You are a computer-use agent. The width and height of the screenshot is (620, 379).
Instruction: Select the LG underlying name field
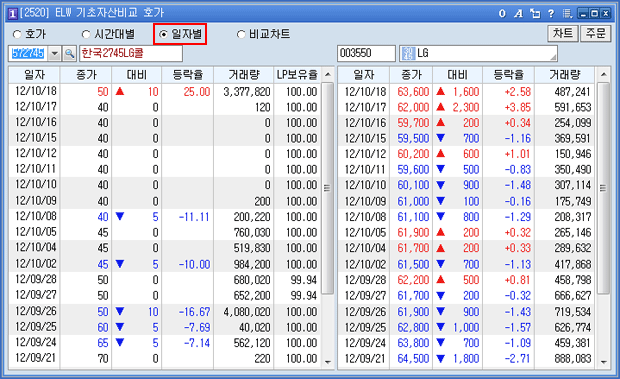point(478,53)
